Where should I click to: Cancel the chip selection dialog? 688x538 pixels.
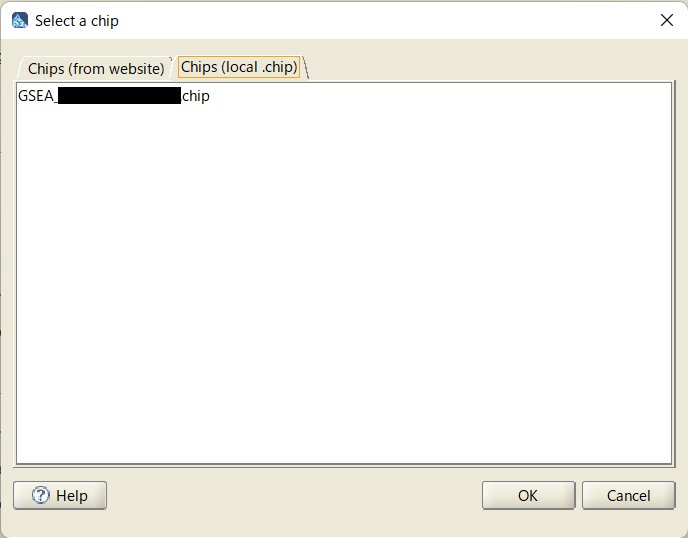coord(628,495)
